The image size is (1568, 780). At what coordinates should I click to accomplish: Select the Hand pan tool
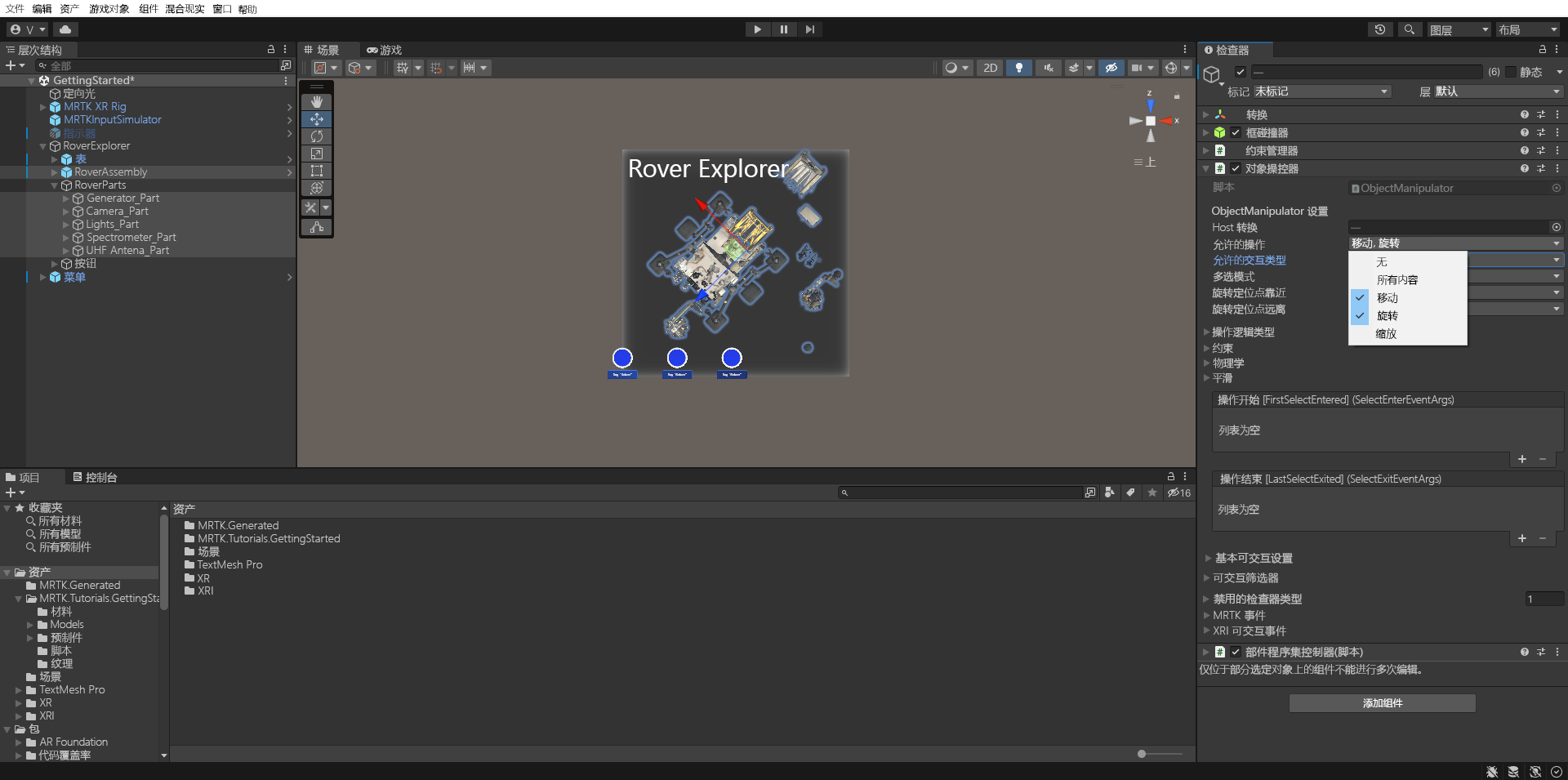317,102
